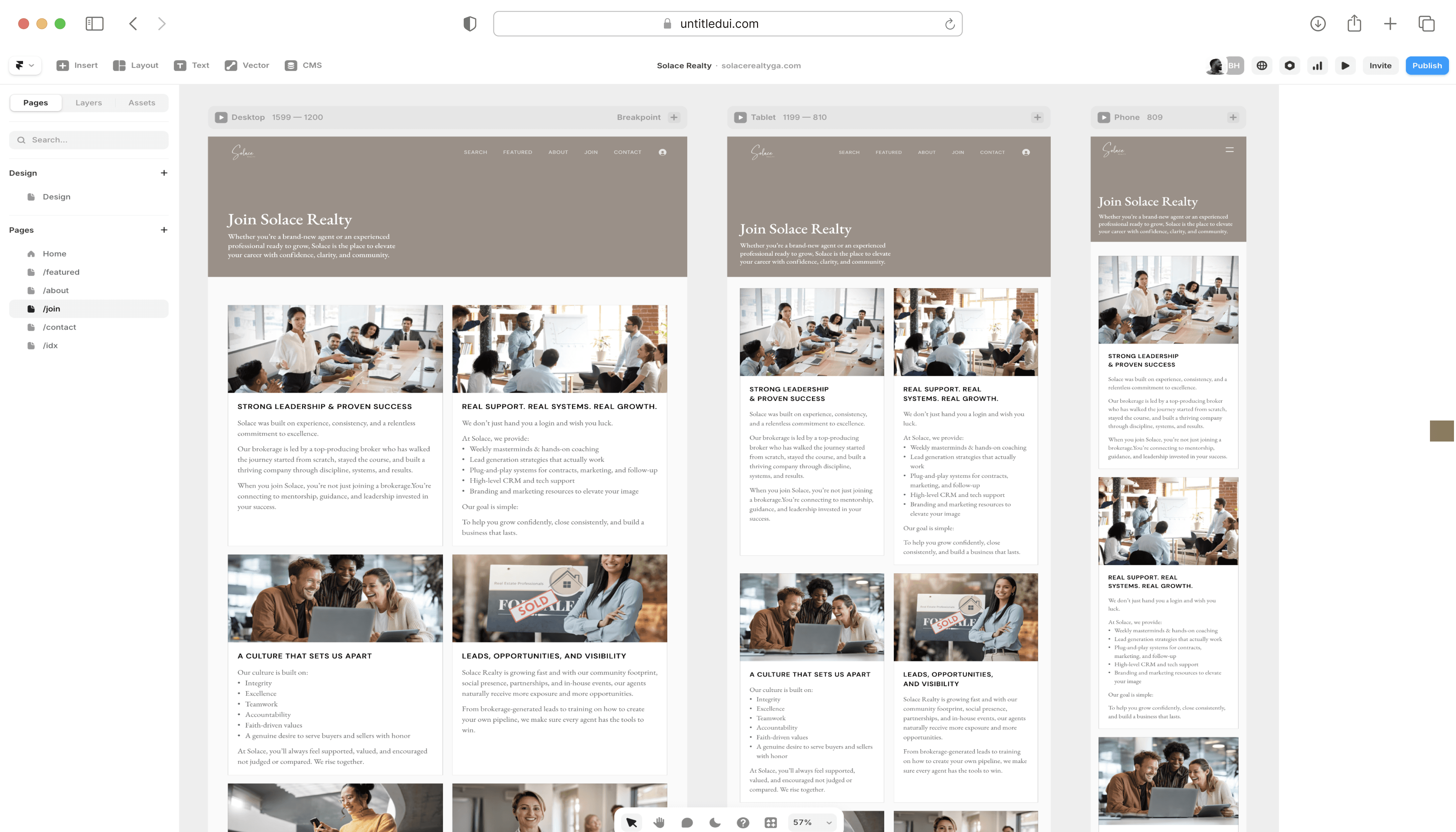
Task: Open the globe localization icon
Action: [1262, 66]
